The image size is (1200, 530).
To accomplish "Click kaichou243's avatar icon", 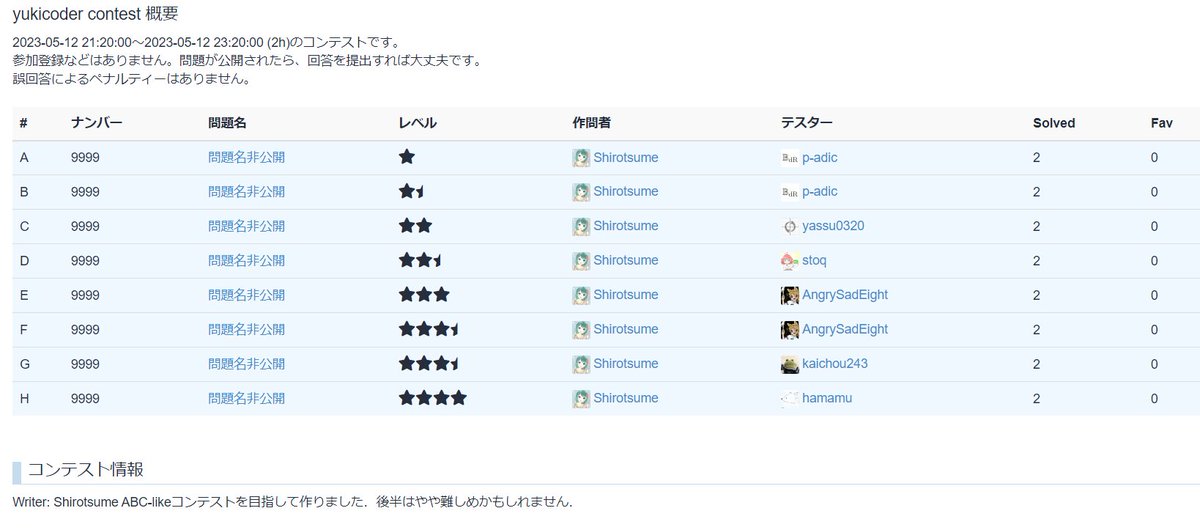I will click(x=789, y=364).
